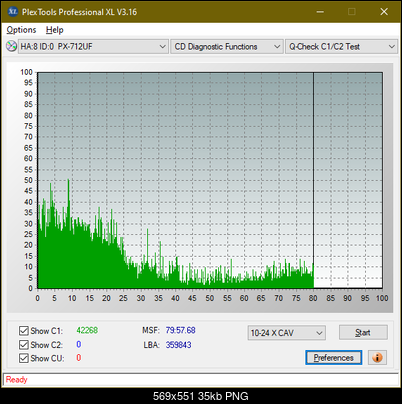
Task: Open the Options menu
Action: [x=21, y=30]
